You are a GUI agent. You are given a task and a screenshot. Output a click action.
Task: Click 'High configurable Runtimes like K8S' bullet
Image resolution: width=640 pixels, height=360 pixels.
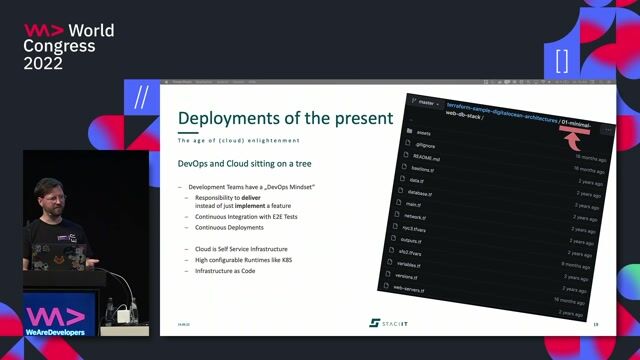pyautogui.click(x=244, y=260)
